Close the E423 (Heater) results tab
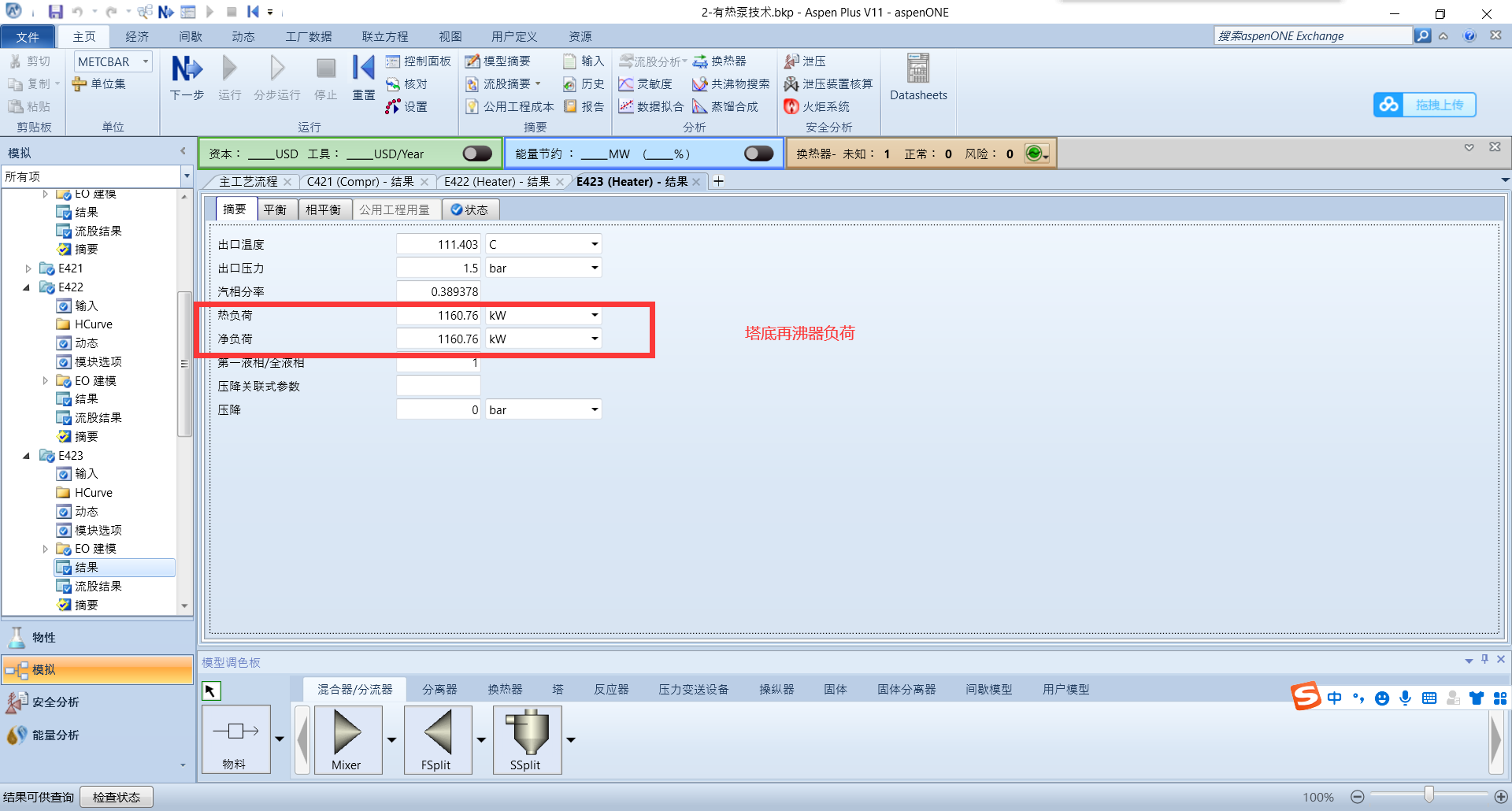 pyautogui.click(x=696, y=182)
